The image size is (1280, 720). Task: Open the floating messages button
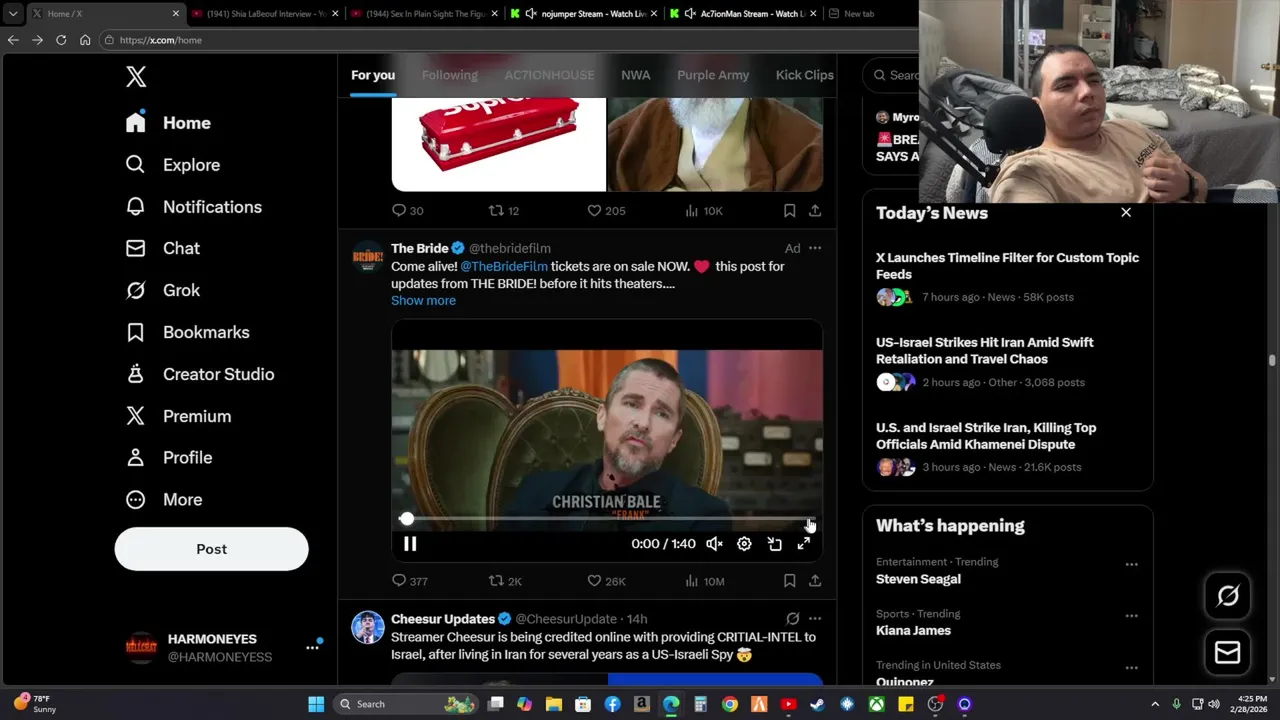1228,653
